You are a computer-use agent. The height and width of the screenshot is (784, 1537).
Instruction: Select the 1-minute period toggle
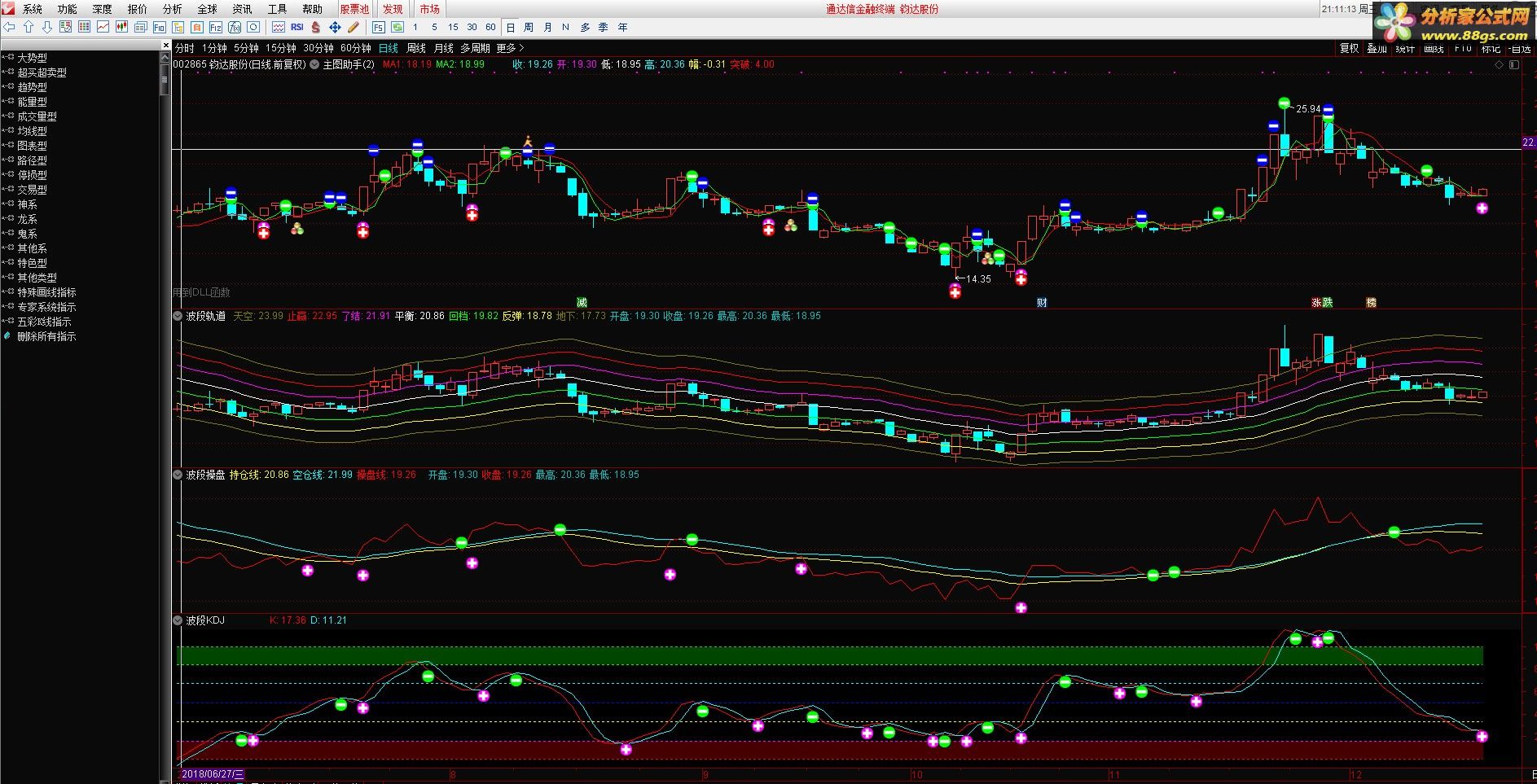pyautogui.click(x=415, y=27)
